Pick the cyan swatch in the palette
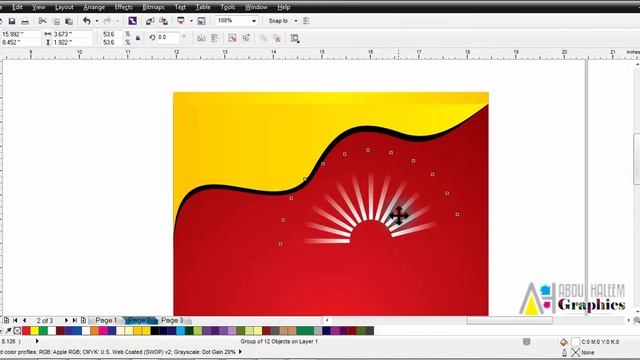This screenshot has height=360, width=640. tap(180, 331)
